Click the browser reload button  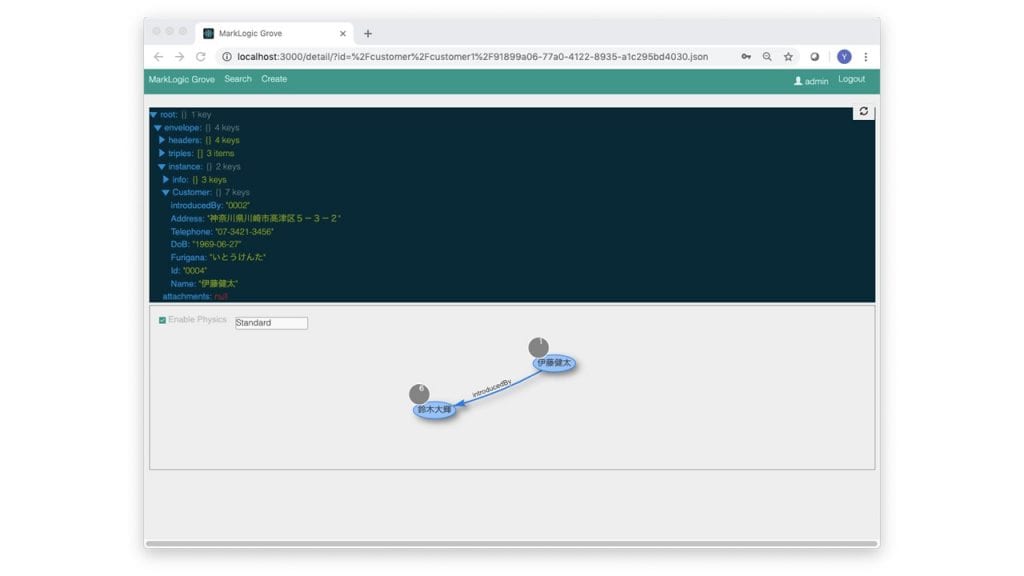click(x=200, y=57)
